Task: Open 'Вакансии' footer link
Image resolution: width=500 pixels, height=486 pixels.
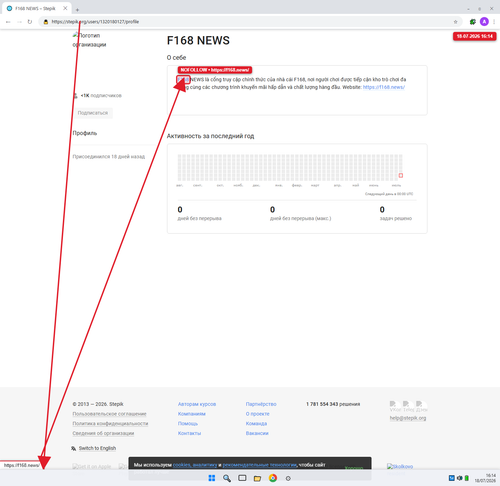Action: click(257, 433)
